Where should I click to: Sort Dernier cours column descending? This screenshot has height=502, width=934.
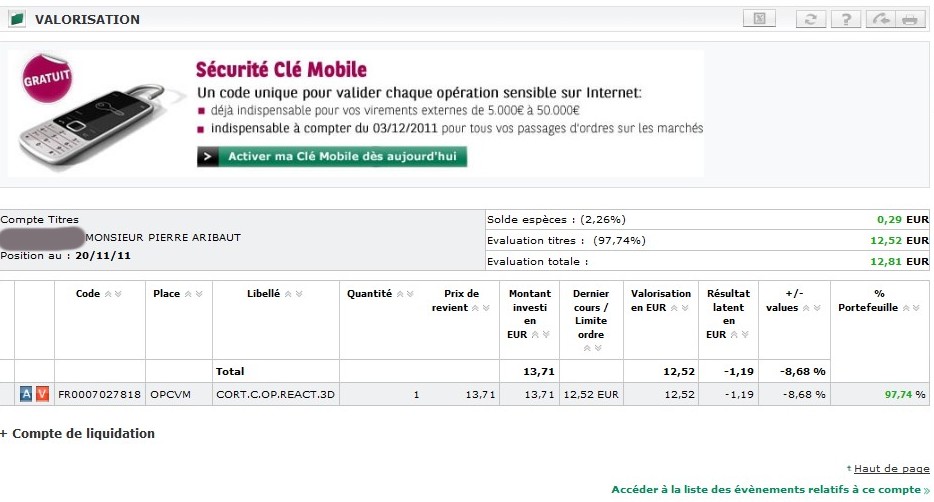click(597, 348)
